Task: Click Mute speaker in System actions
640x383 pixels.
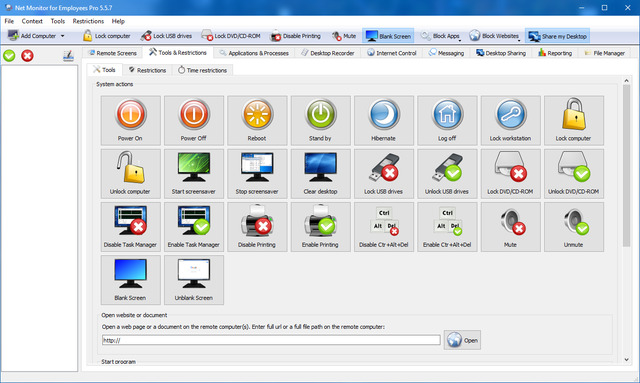Action: coord(511,227)
